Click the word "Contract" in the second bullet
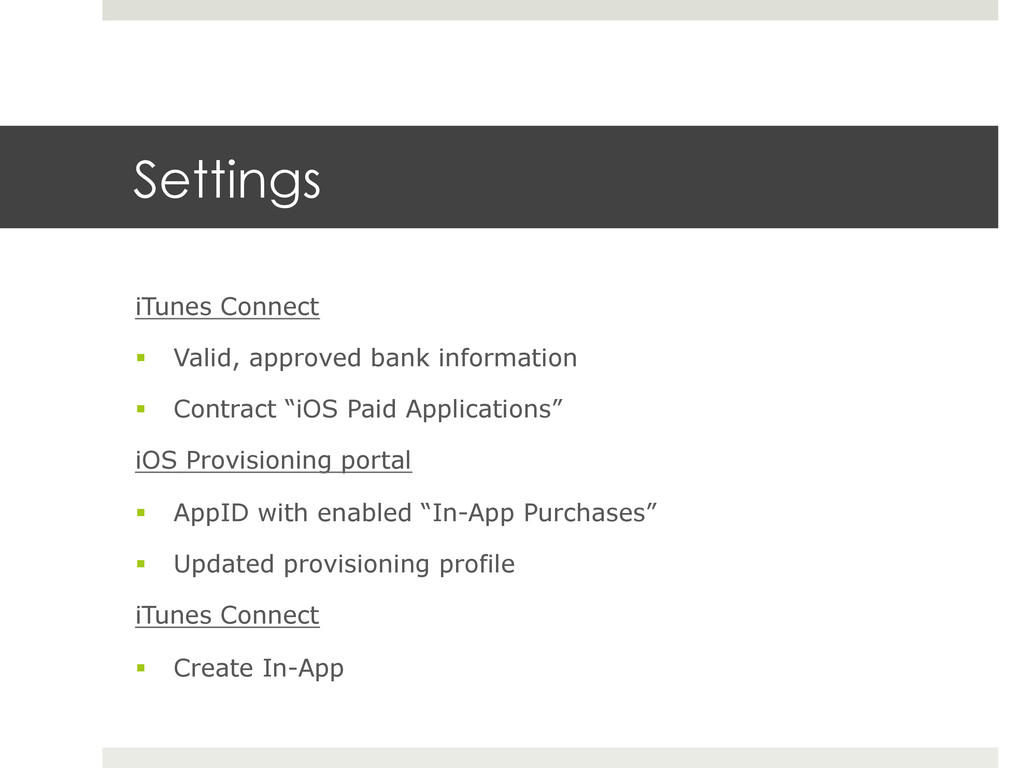Viewport: 1024px width, 768px height. [225, 409]
